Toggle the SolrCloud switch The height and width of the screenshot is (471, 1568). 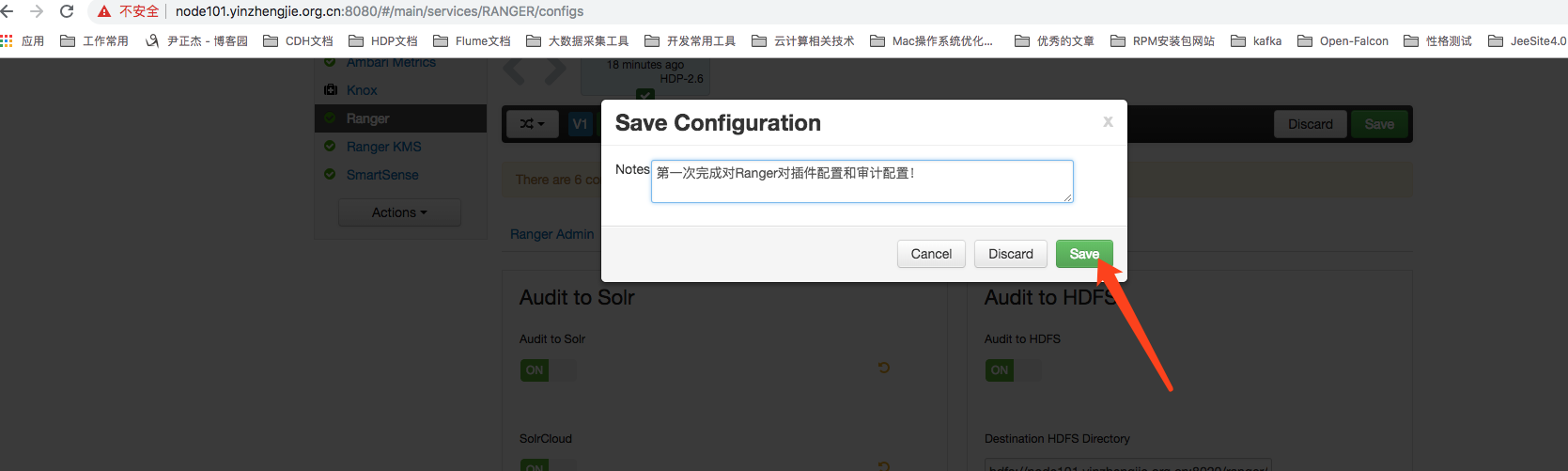coord(548,465)
